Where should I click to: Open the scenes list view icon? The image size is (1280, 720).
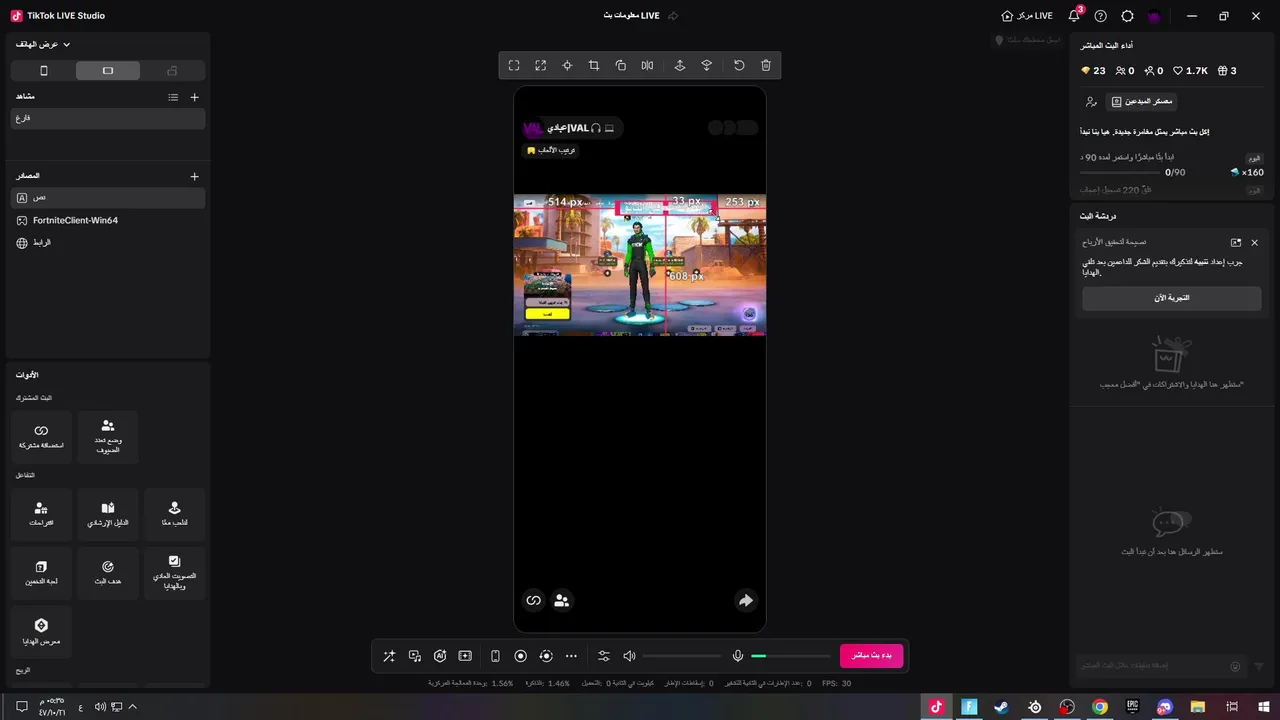pos(173,97)
